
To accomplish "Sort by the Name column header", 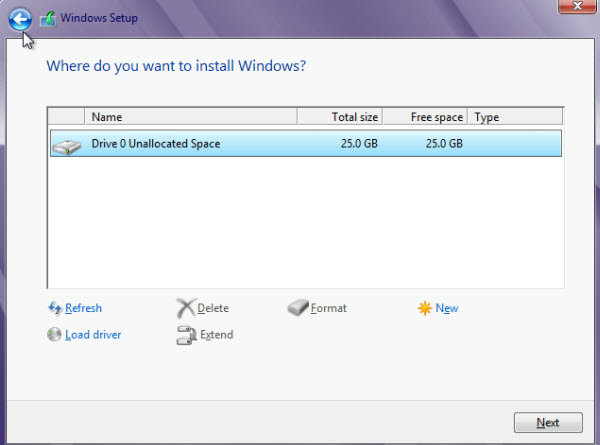I will pos(191,117).
